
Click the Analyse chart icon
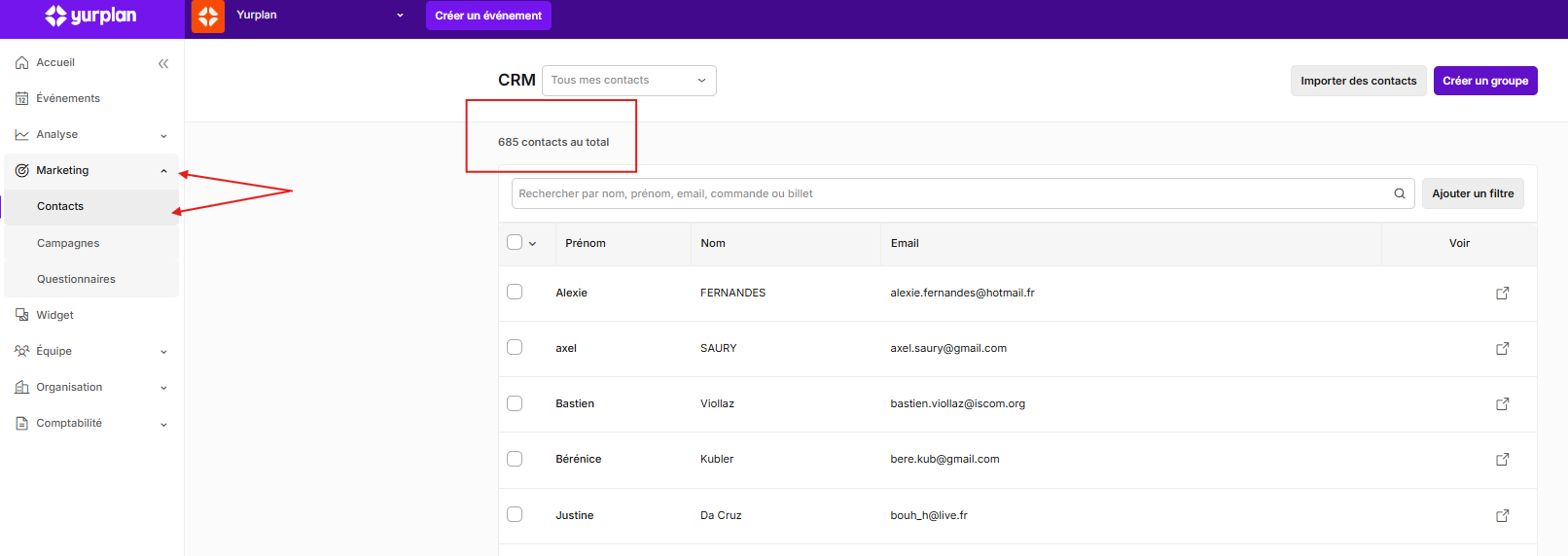coord(21,134)
